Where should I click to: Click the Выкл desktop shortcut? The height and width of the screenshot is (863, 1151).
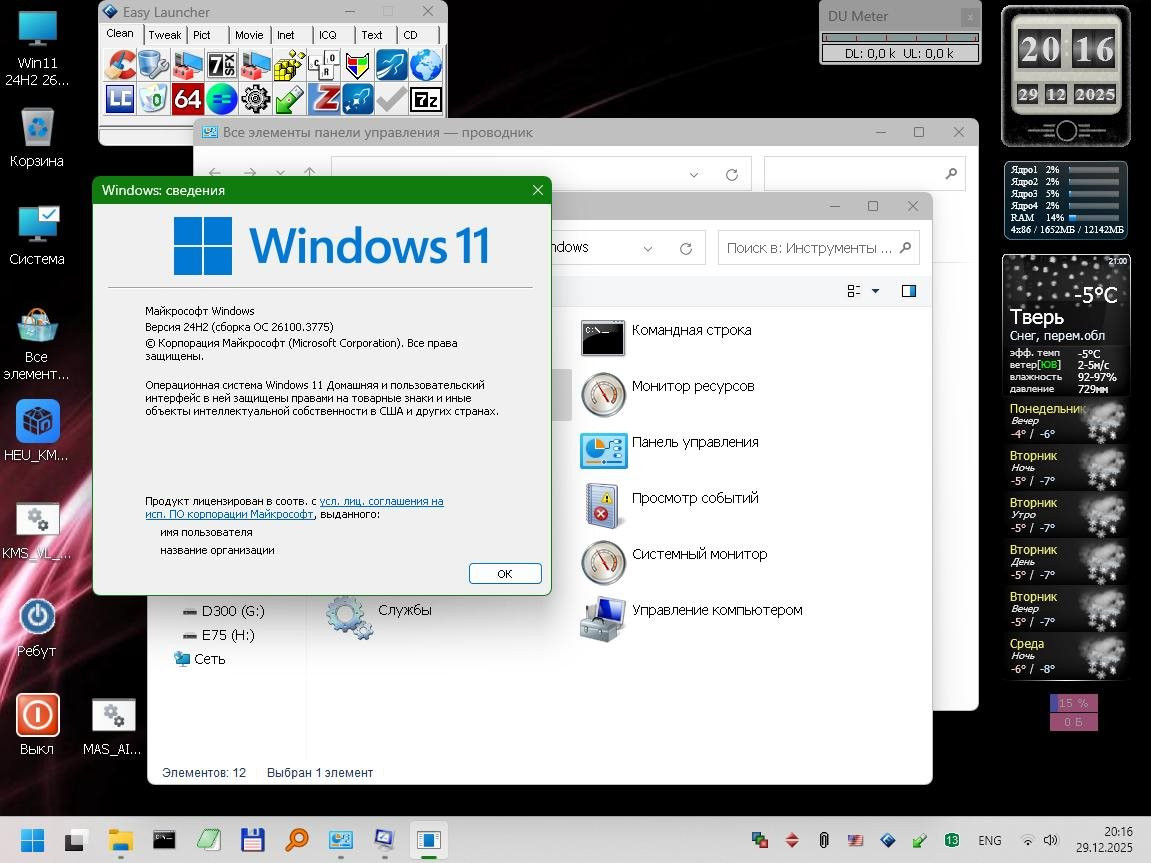click(37, 725)
